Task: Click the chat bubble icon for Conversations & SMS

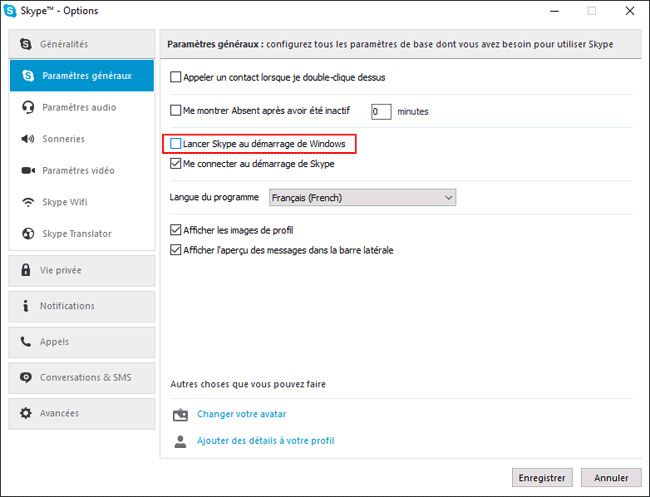Action: pyautogui.click(x=26, y=378)
